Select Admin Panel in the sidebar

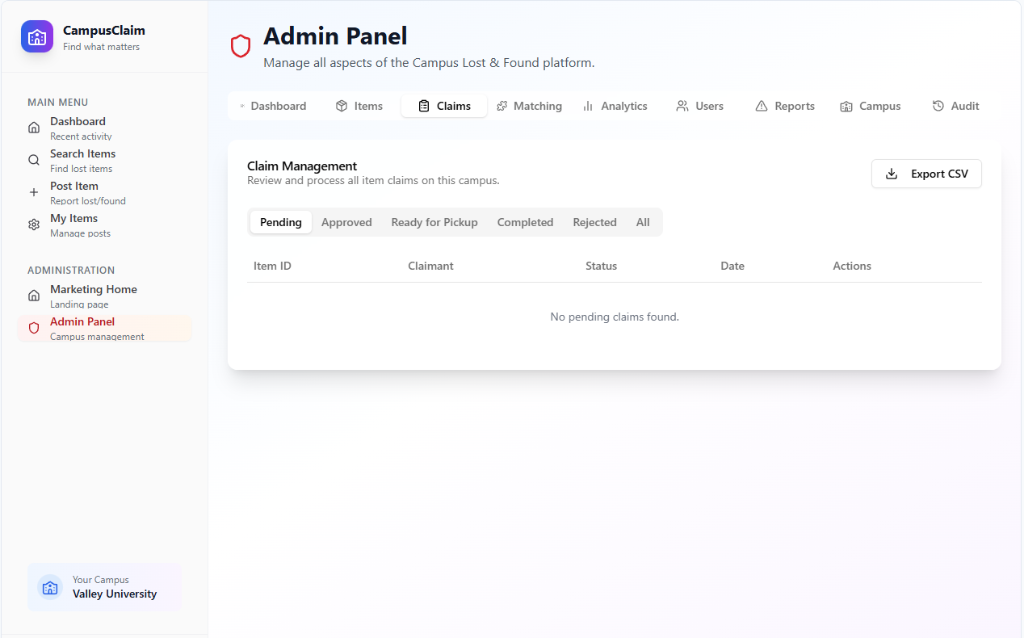tap(104, 328)
